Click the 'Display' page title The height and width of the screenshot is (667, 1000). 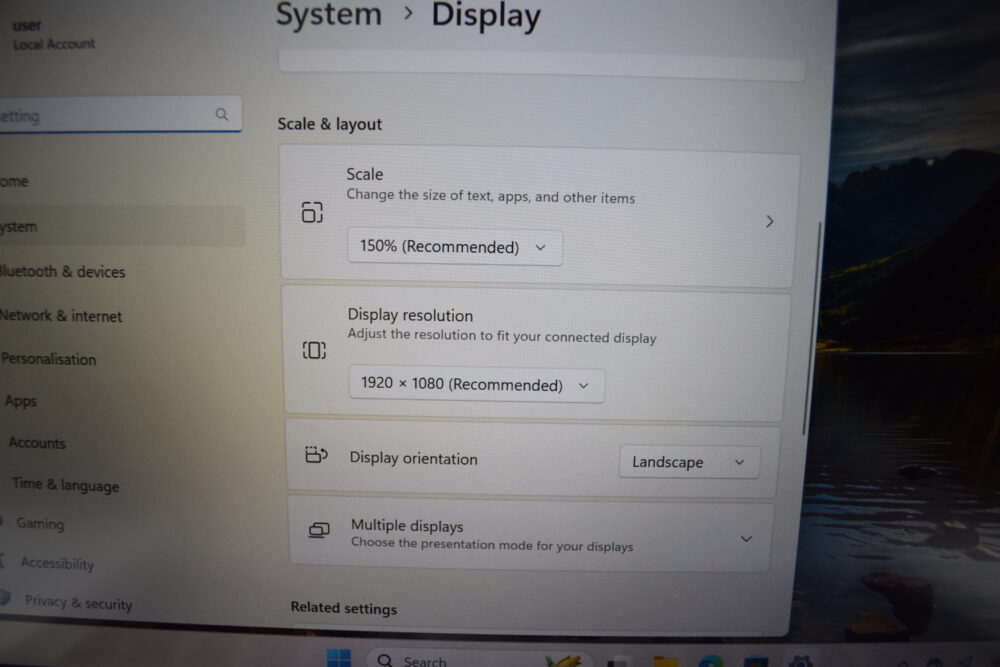[486, 15]
